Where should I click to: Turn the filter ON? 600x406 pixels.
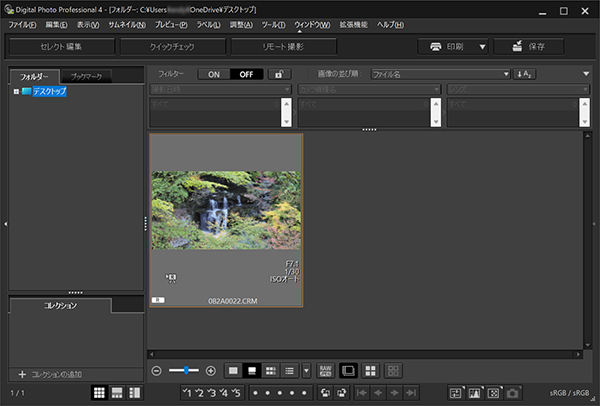pyautogui.click(x=212, y=74)
